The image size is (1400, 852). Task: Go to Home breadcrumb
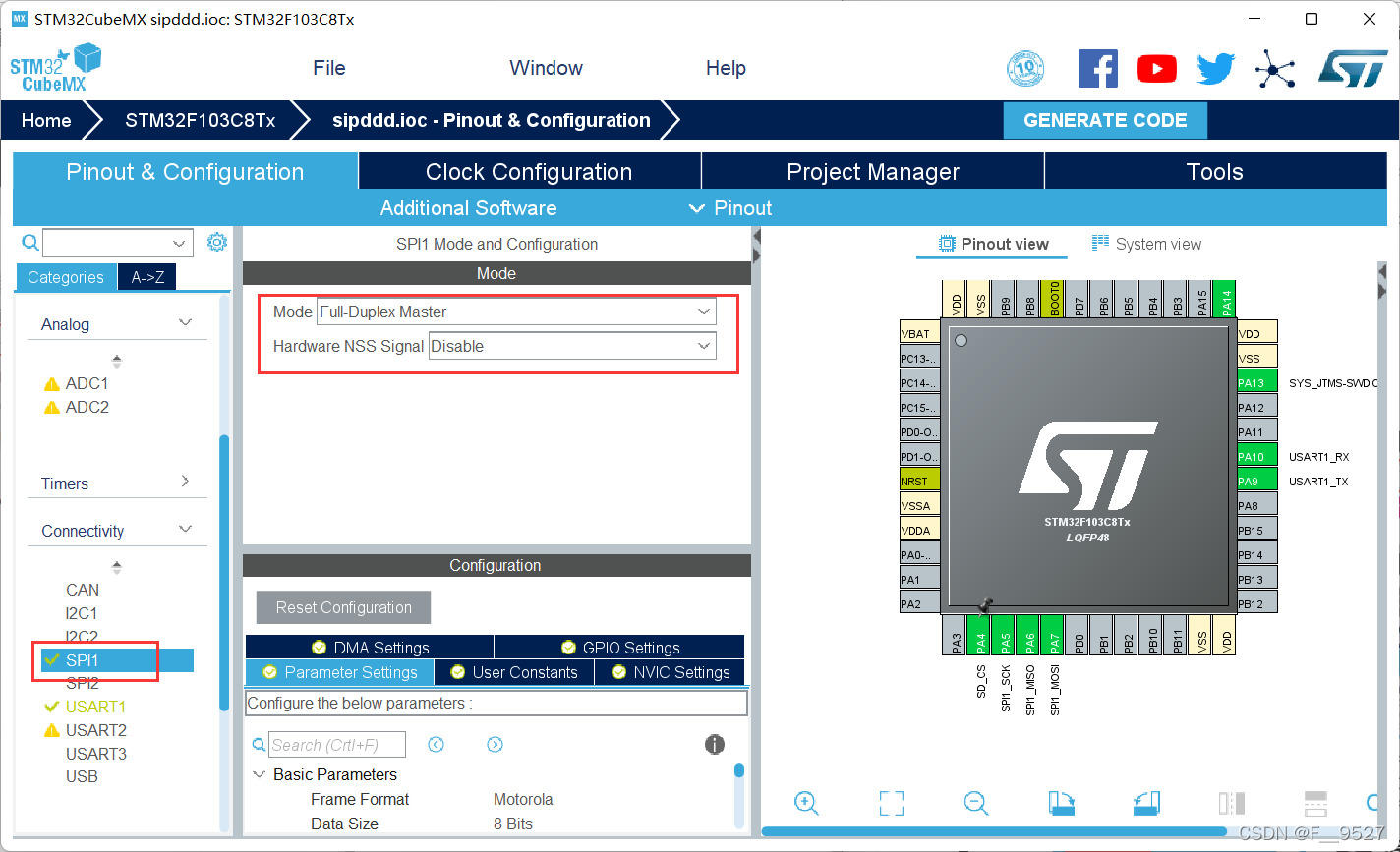tap(46, 120)
